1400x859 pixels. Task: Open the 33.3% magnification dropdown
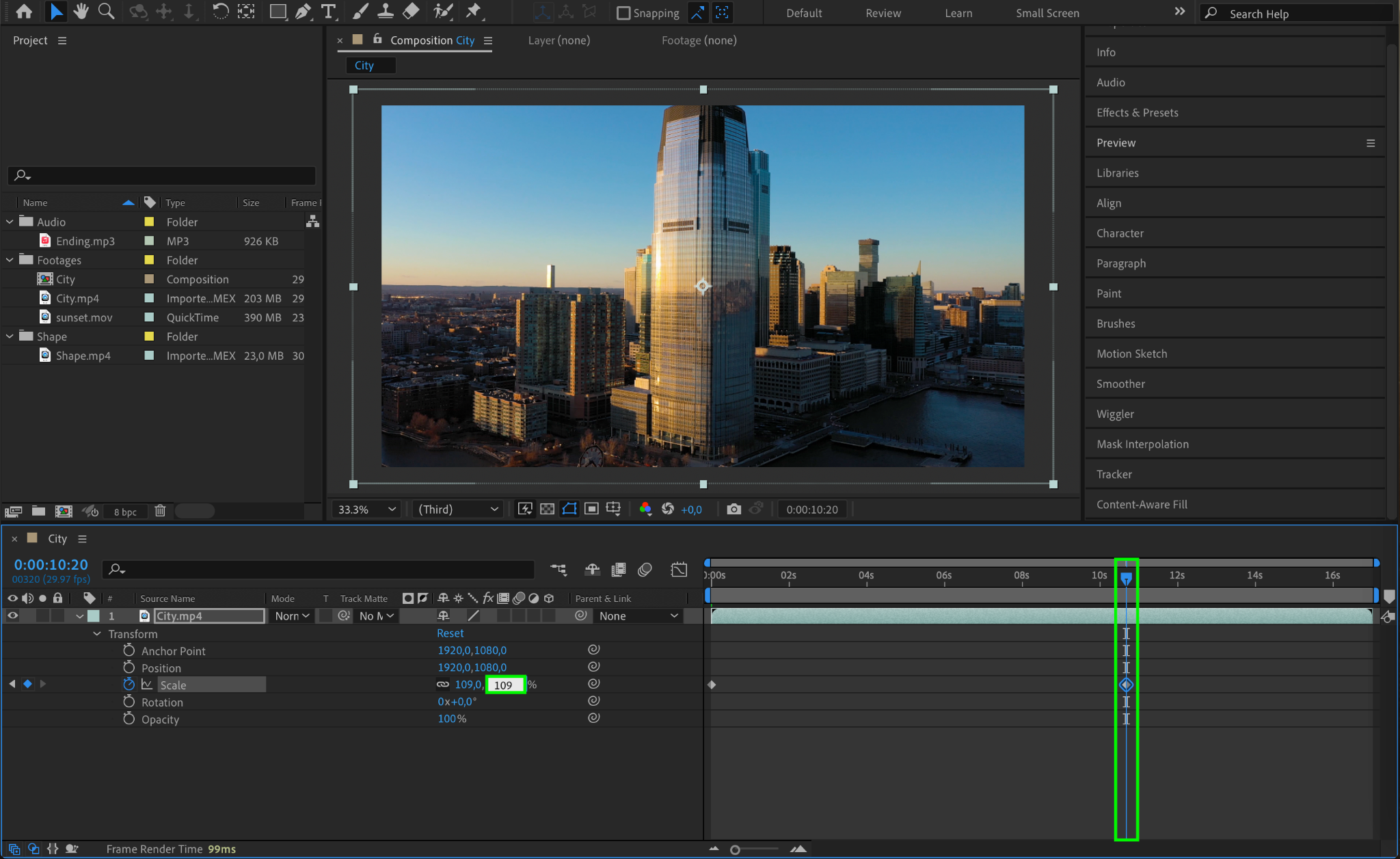pyautogui.click(x=366, y=509)
